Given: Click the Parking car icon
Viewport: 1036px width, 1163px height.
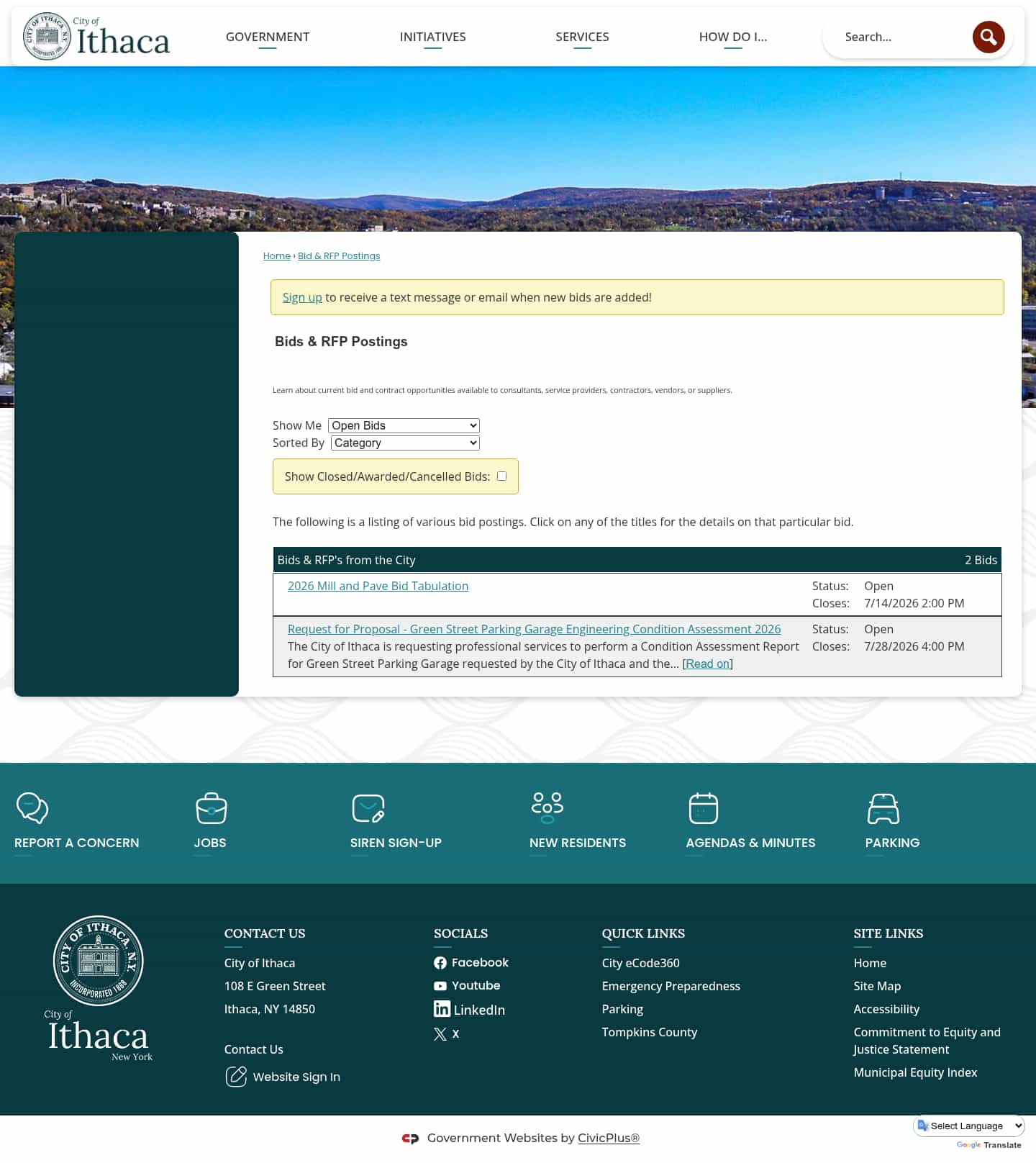Looking at the screenshot, I should [883, 809].
